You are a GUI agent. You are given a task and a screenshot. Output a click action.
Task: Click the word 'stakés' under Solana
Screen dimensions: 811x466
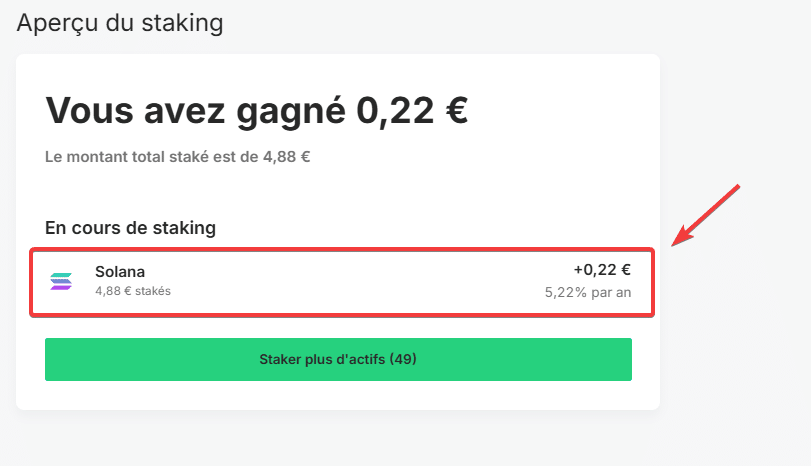[153, 291]
